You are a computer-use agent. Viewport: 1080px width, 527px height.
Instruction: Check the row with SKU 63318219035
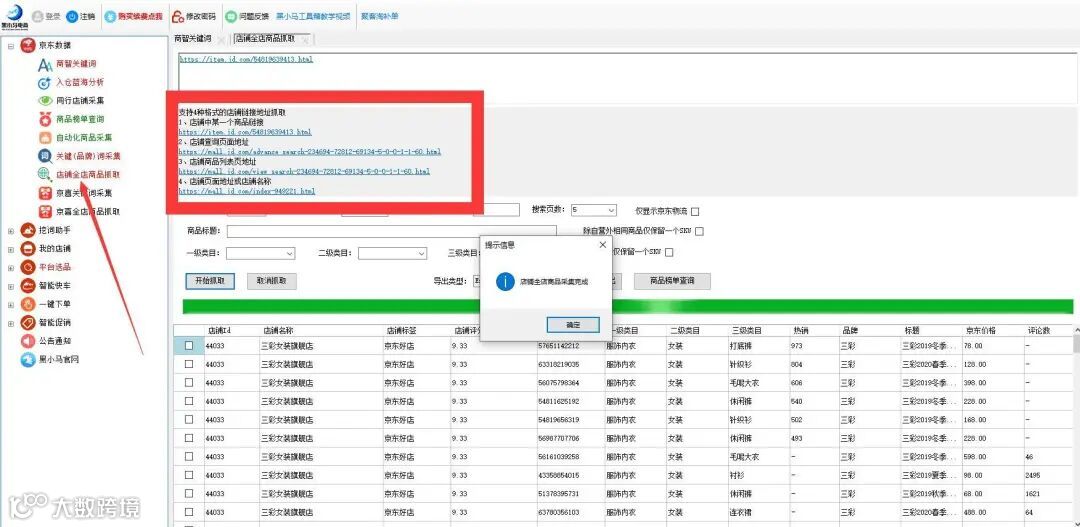pos(189,364)
